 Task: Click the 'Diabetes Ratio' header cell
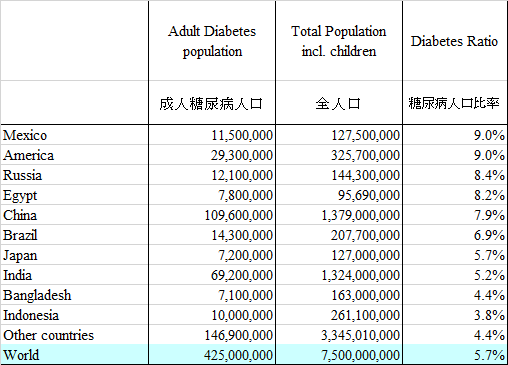pyautogui.click(x=455, y=41)
